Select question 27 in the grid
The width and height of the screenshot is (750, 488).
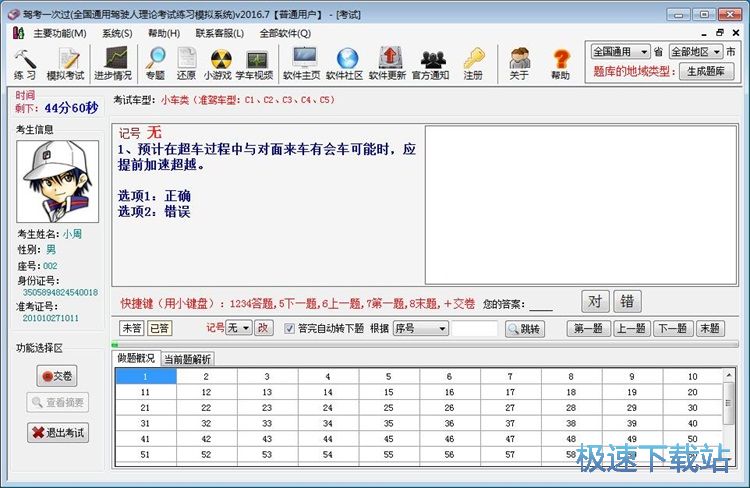click(510, 408)
